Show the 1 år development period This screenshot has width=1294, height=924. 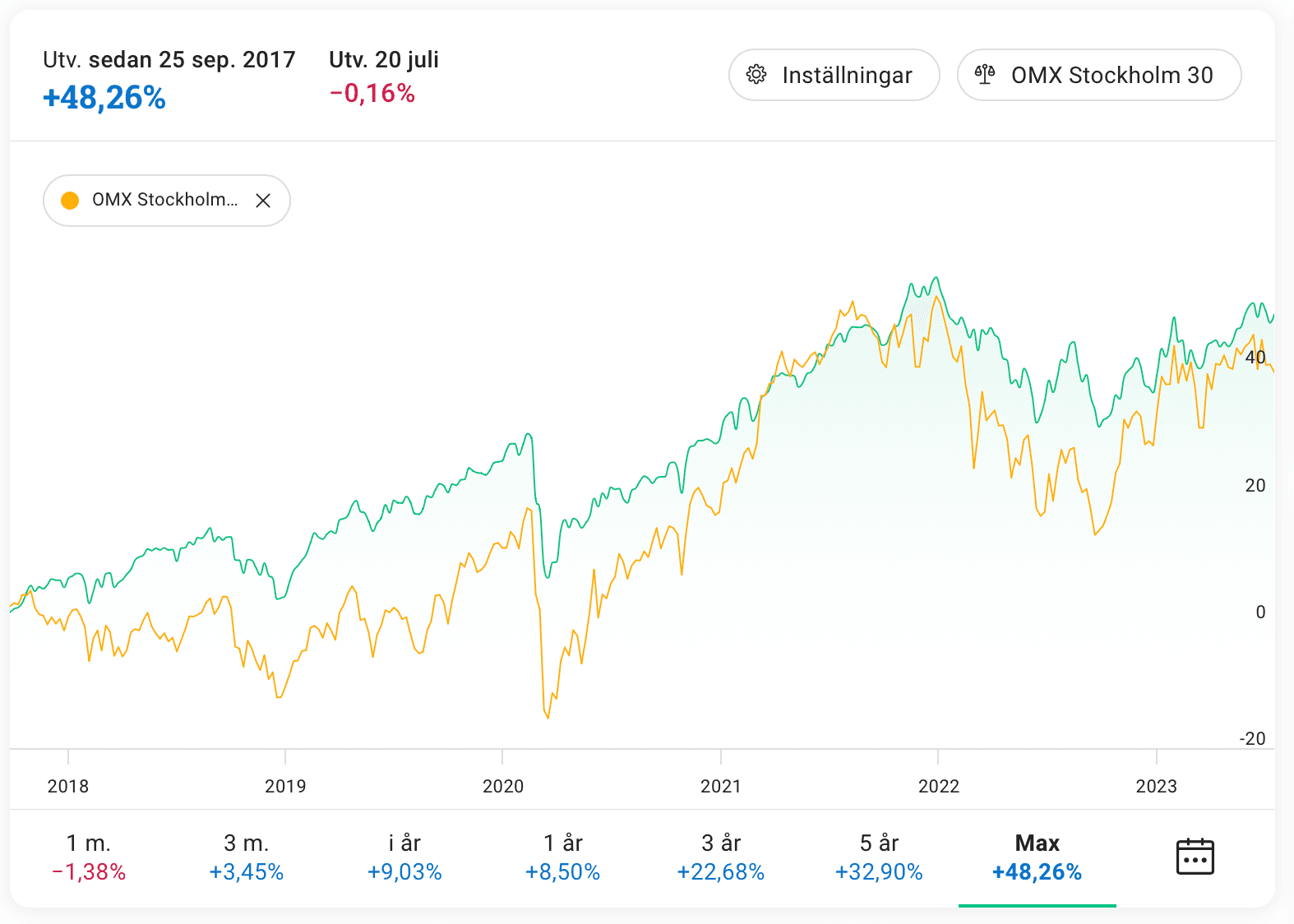click(563, 857)
